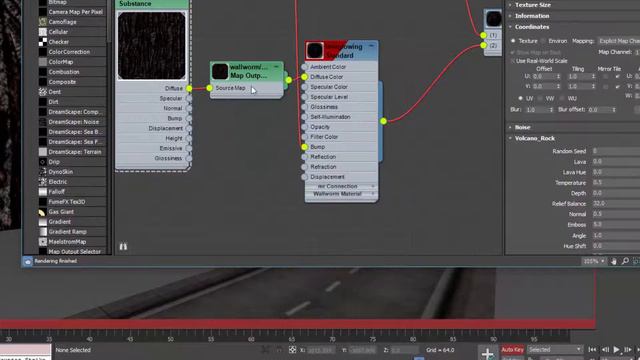Image resolution: width=640 pixels, height=360 pixels.
Task: Toggle the V Tile checkbox
Action: 617,87
